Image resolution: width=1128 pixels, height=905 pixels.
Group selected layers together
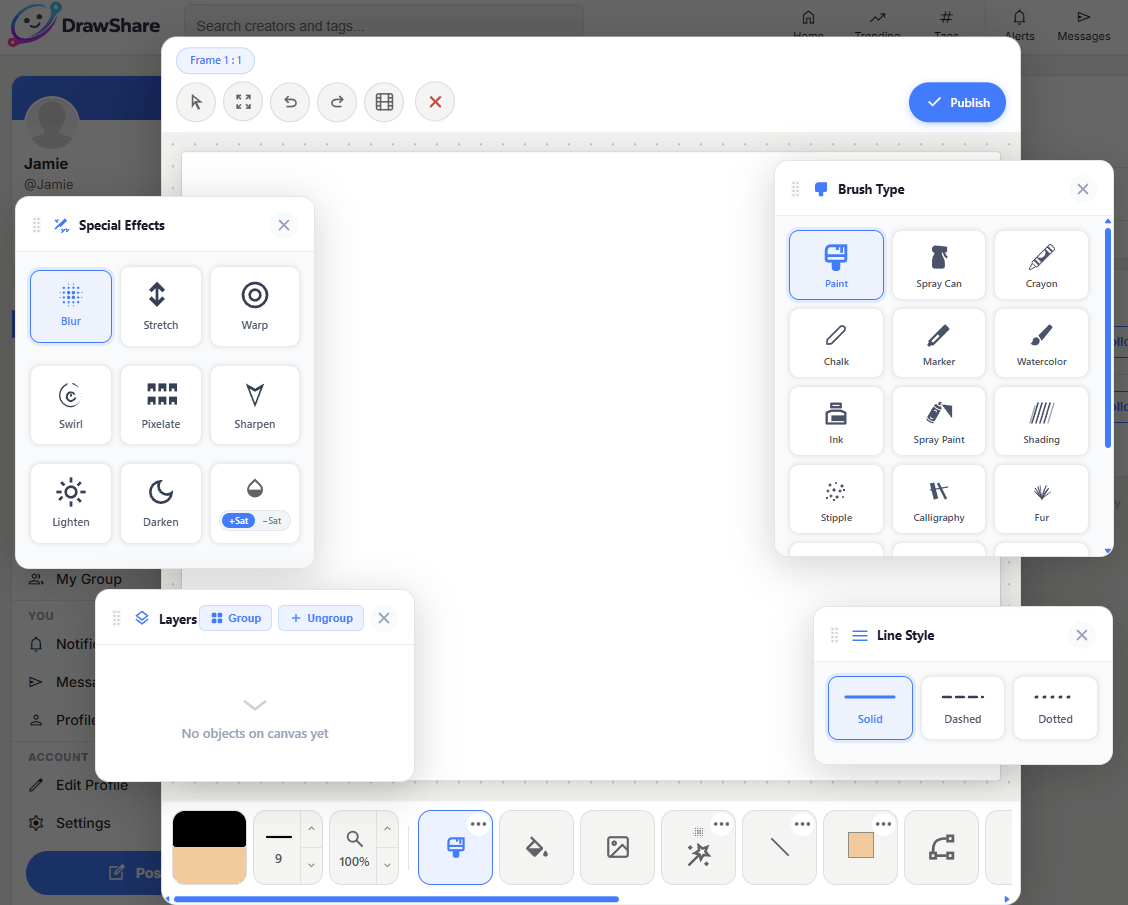[x=235, y=618]
